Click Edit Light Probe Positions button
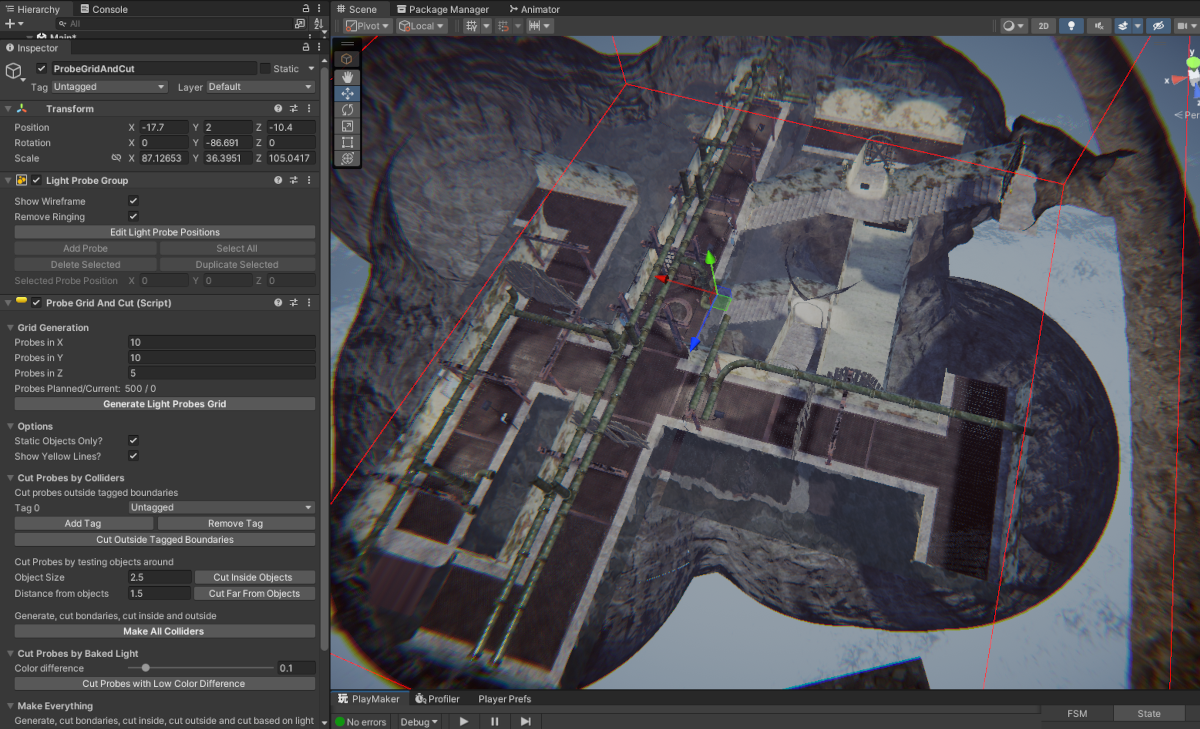Image resolution: width=1200 pixels, height=729 pixels. 165,232
